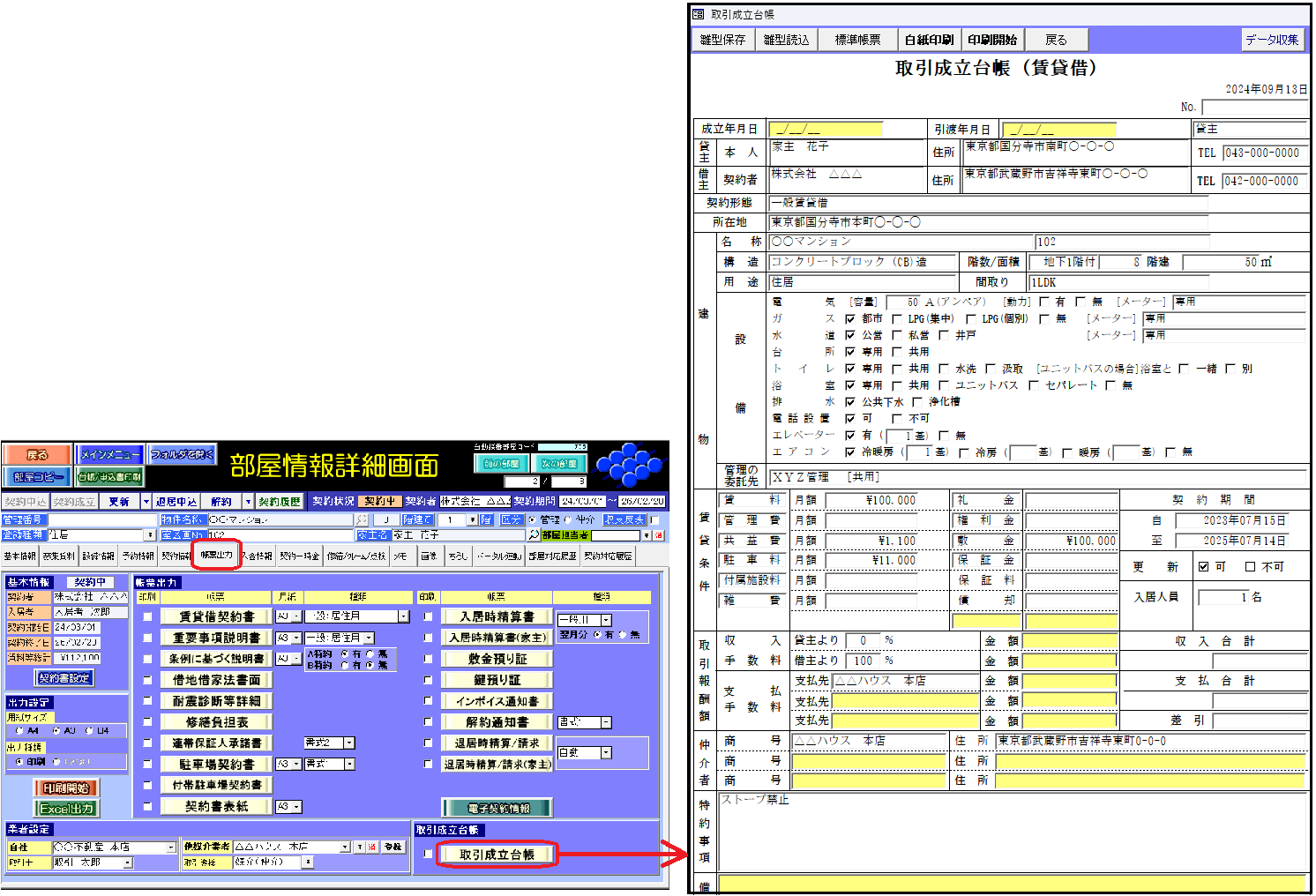Click the 前の部屋 navigation button
Screen dimensions: 1316x896
502,463
